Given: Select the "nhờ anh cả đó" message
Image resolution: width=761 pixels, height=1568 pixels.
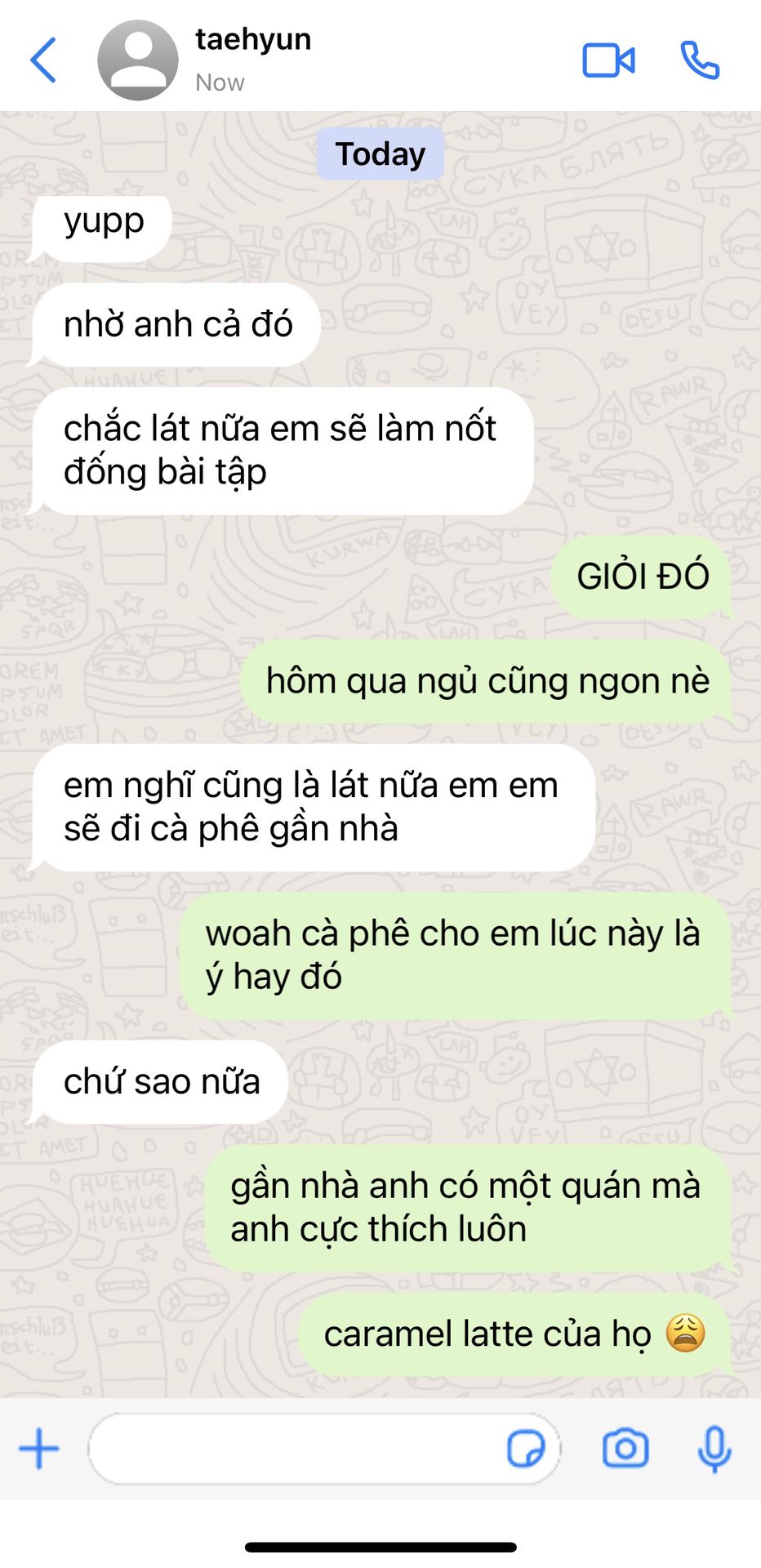Looking at the screenshot, I should (x=176, y=325).
